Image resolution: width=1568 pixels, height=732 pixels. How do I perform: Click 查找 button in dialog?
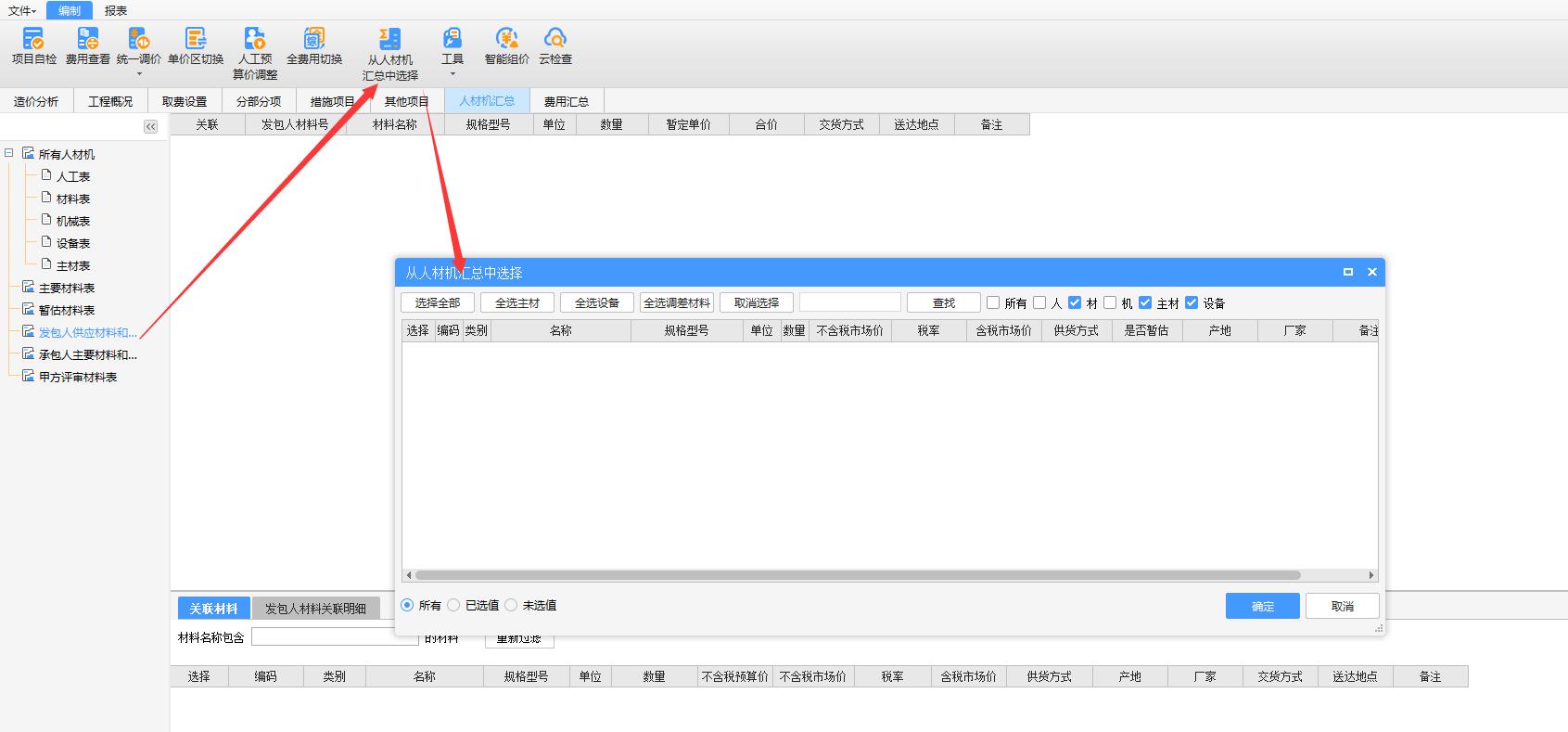pyautogui.click(x=944, y=302)
